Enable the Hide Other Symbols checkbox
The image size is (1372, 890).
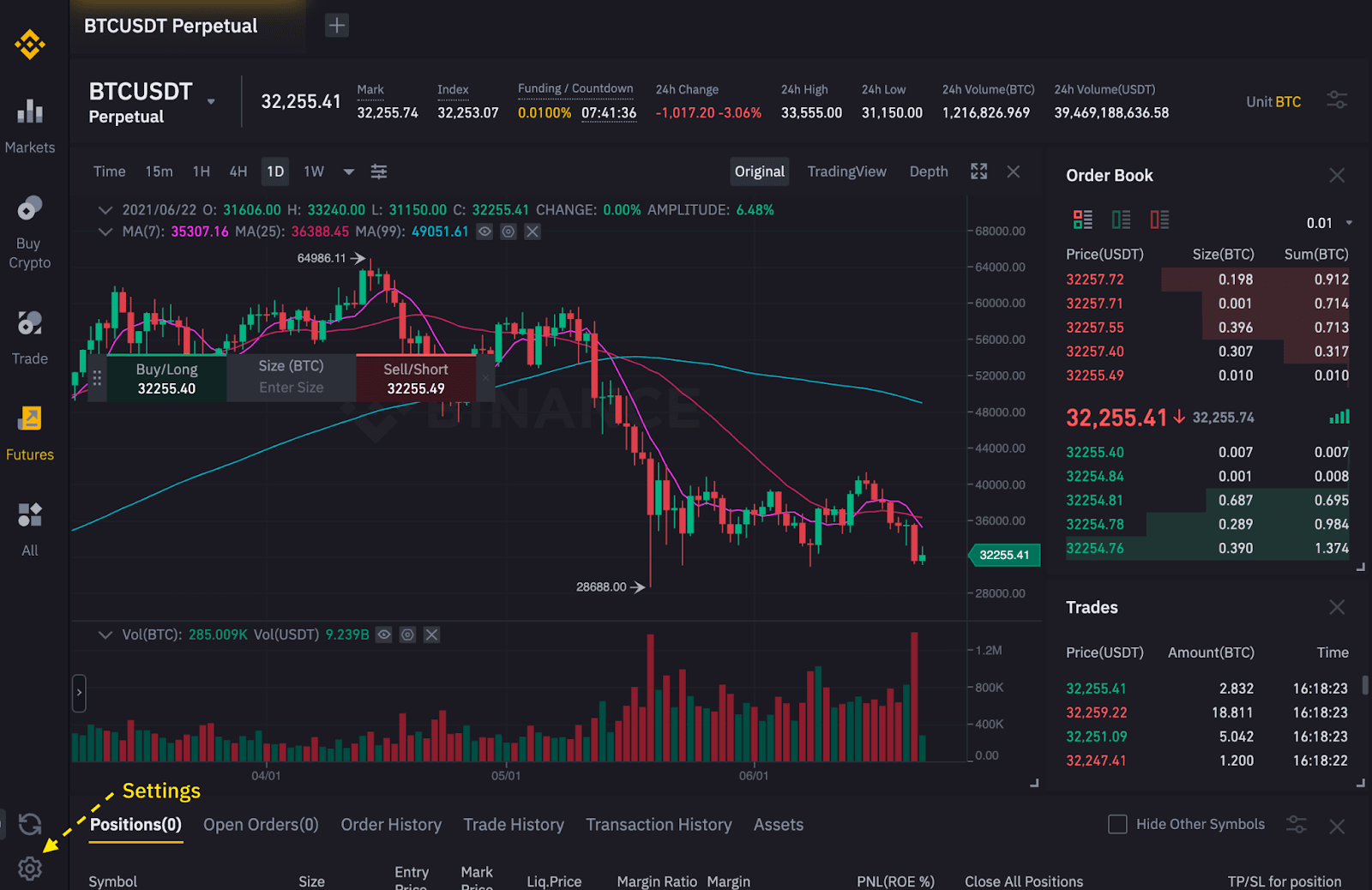tap(1117, 824)
